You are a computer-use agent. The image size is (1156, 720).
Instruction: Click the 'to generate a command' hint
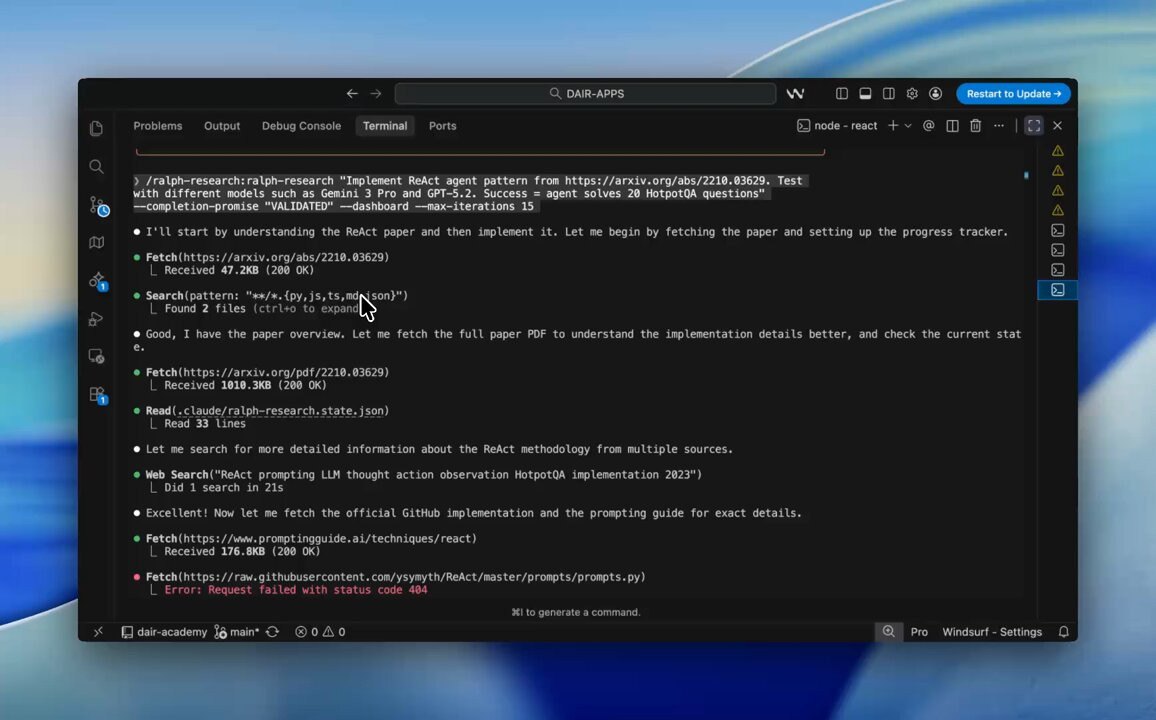click(x=576, y=612)
